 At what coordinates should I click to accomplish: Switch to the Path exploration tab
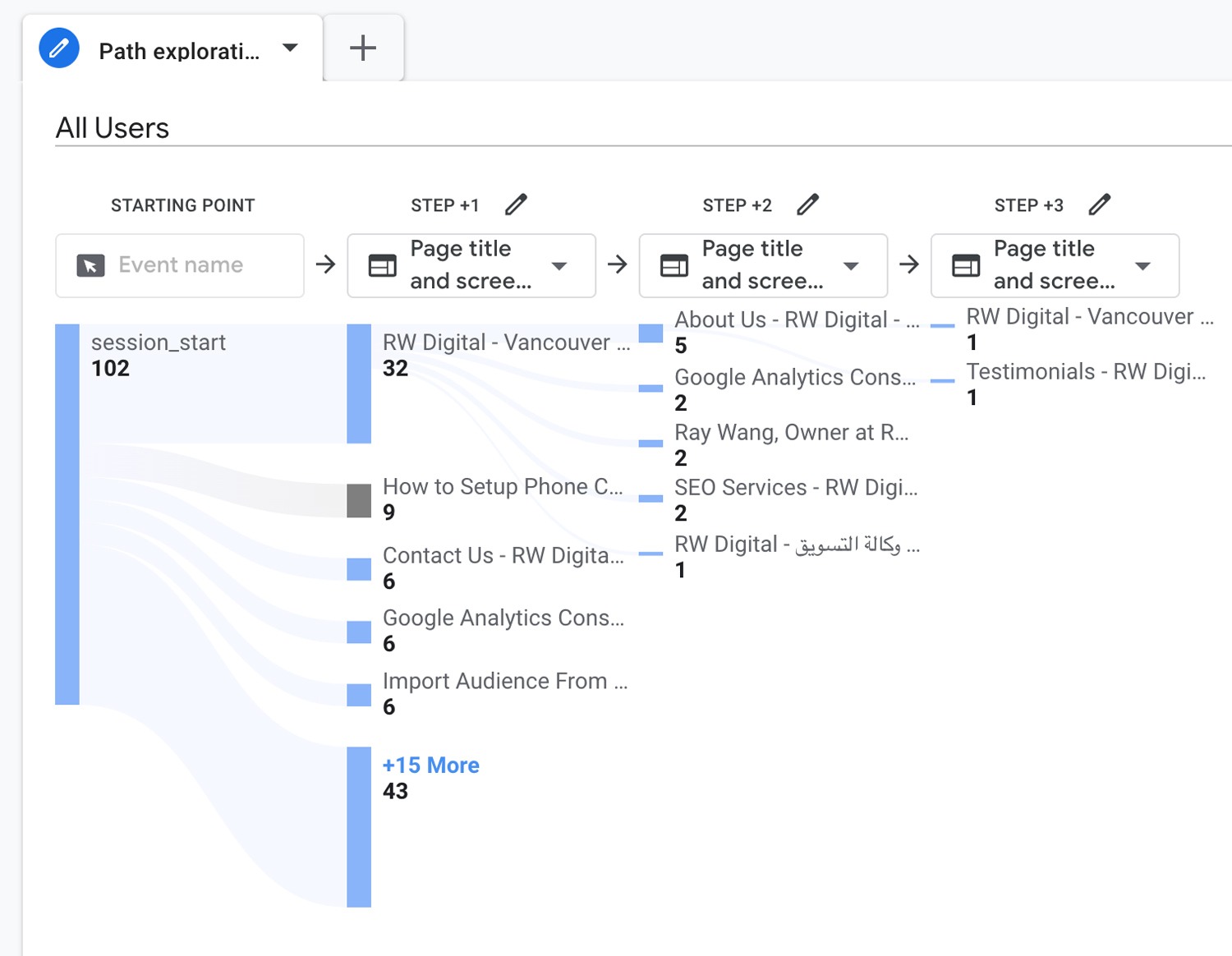click(179, 50)
